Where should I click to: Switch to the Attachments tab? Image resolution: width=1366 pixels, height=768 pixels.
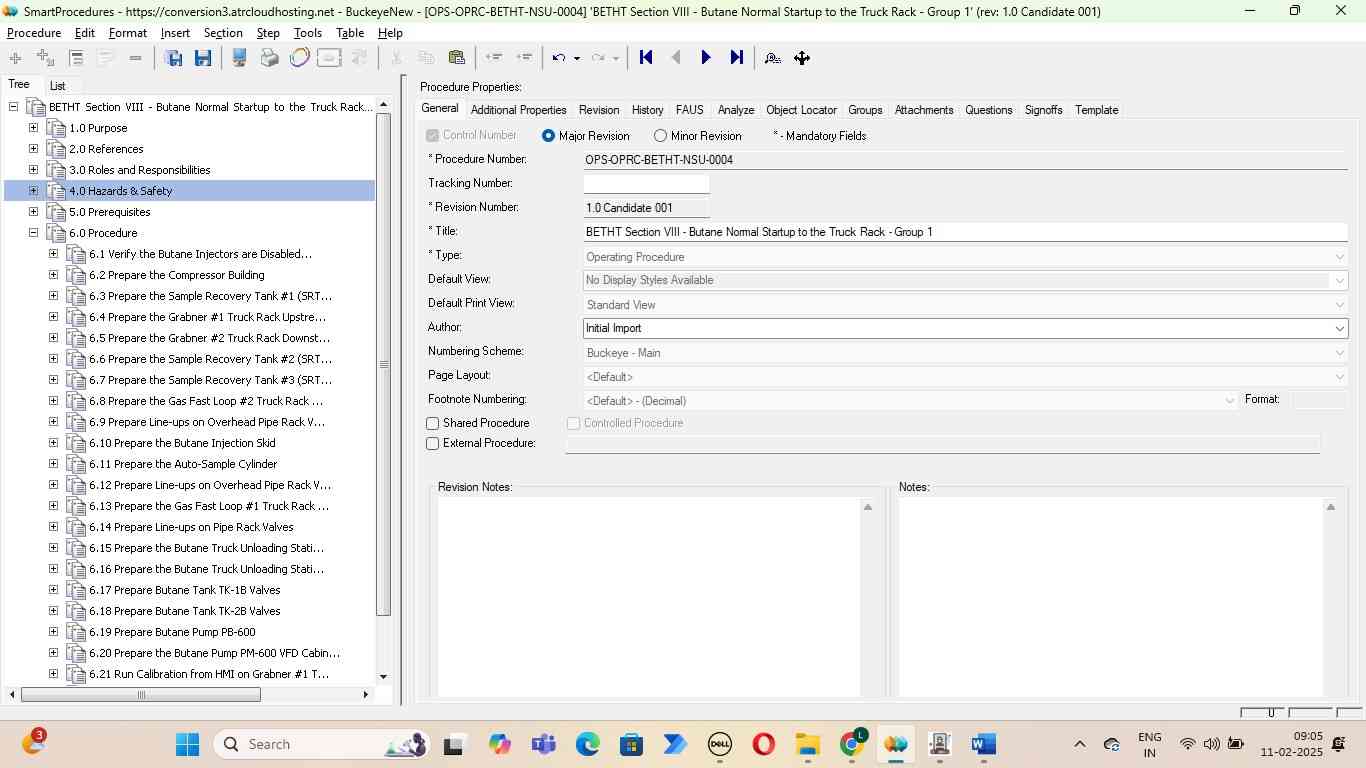coord(924,110)
